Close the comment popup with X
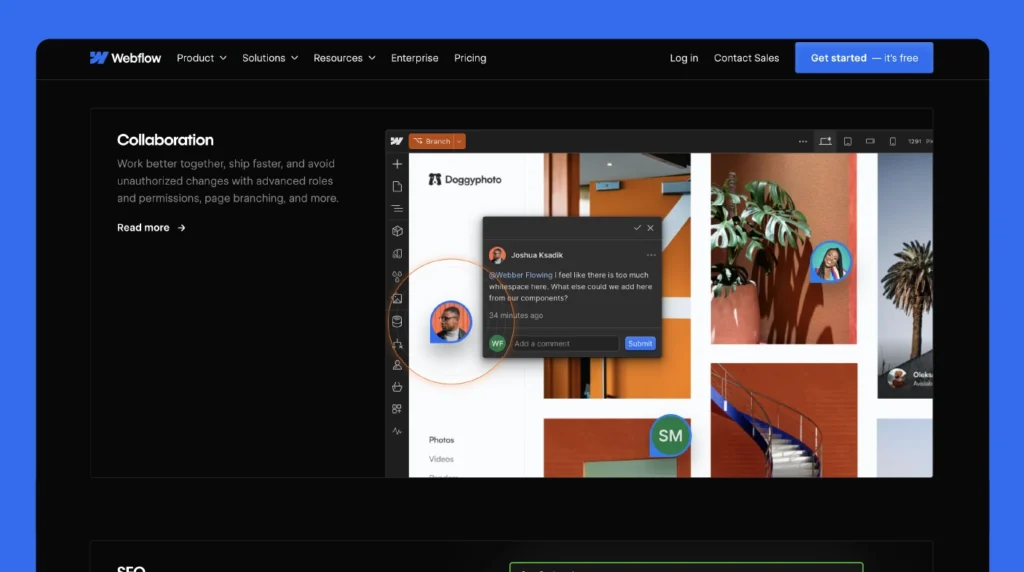This screenshot has height=572, width=1024. 650,228
